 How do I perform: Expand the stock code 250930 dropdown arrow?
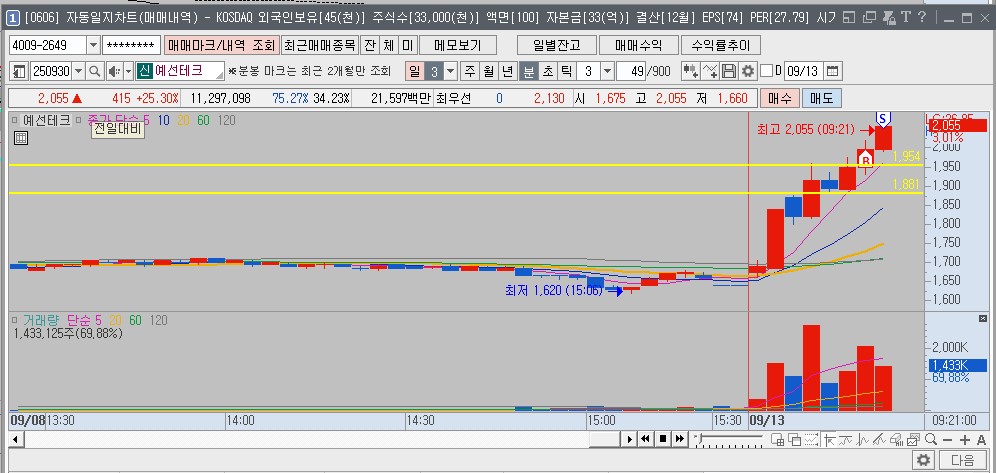pyautogui.click(x=79, y=71)
